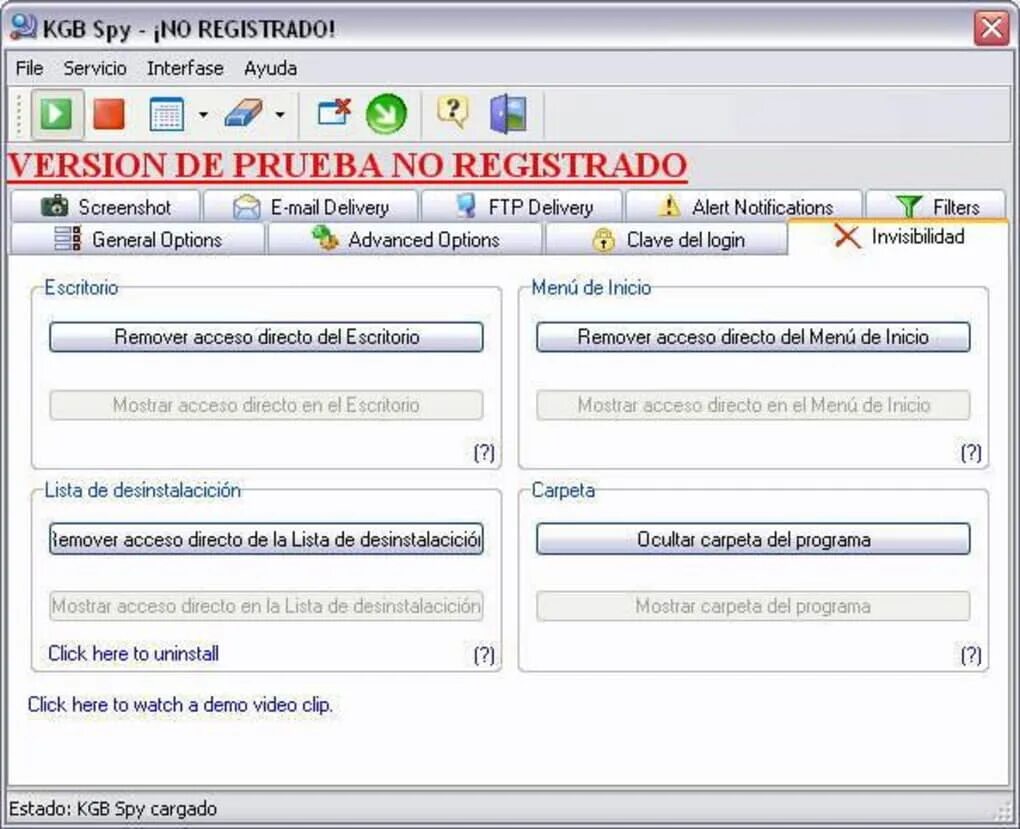Click the (?) help in Menú de Inicio group

(971, 452)
